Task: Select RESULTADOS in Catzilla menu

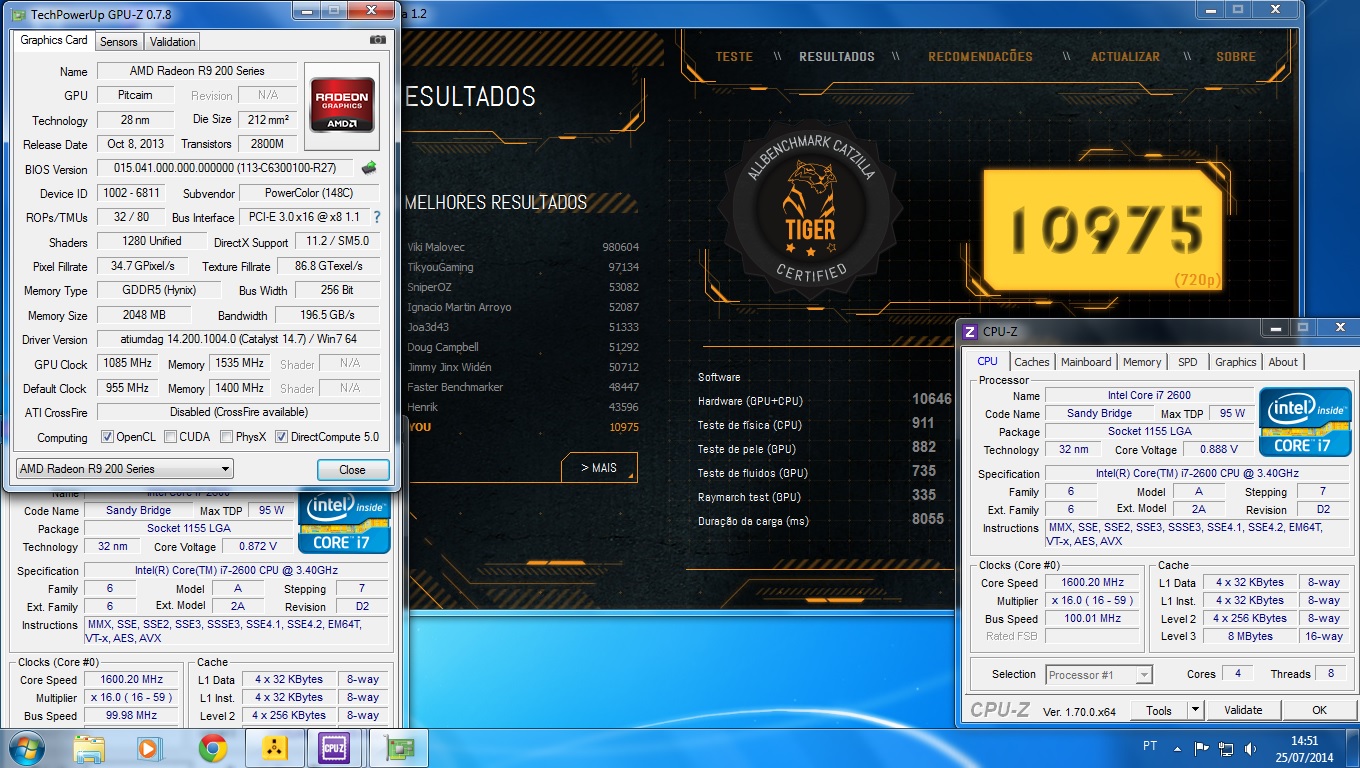Action: coord(837,57)
